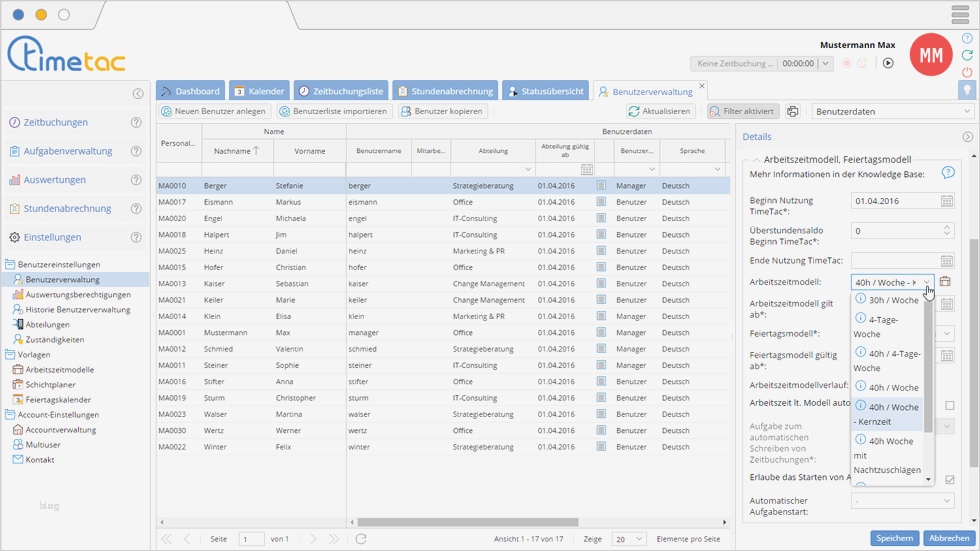This screenshot has height=551, width=980.
Task: Click the red power logout icon
Action: click(x=967, y=72)
